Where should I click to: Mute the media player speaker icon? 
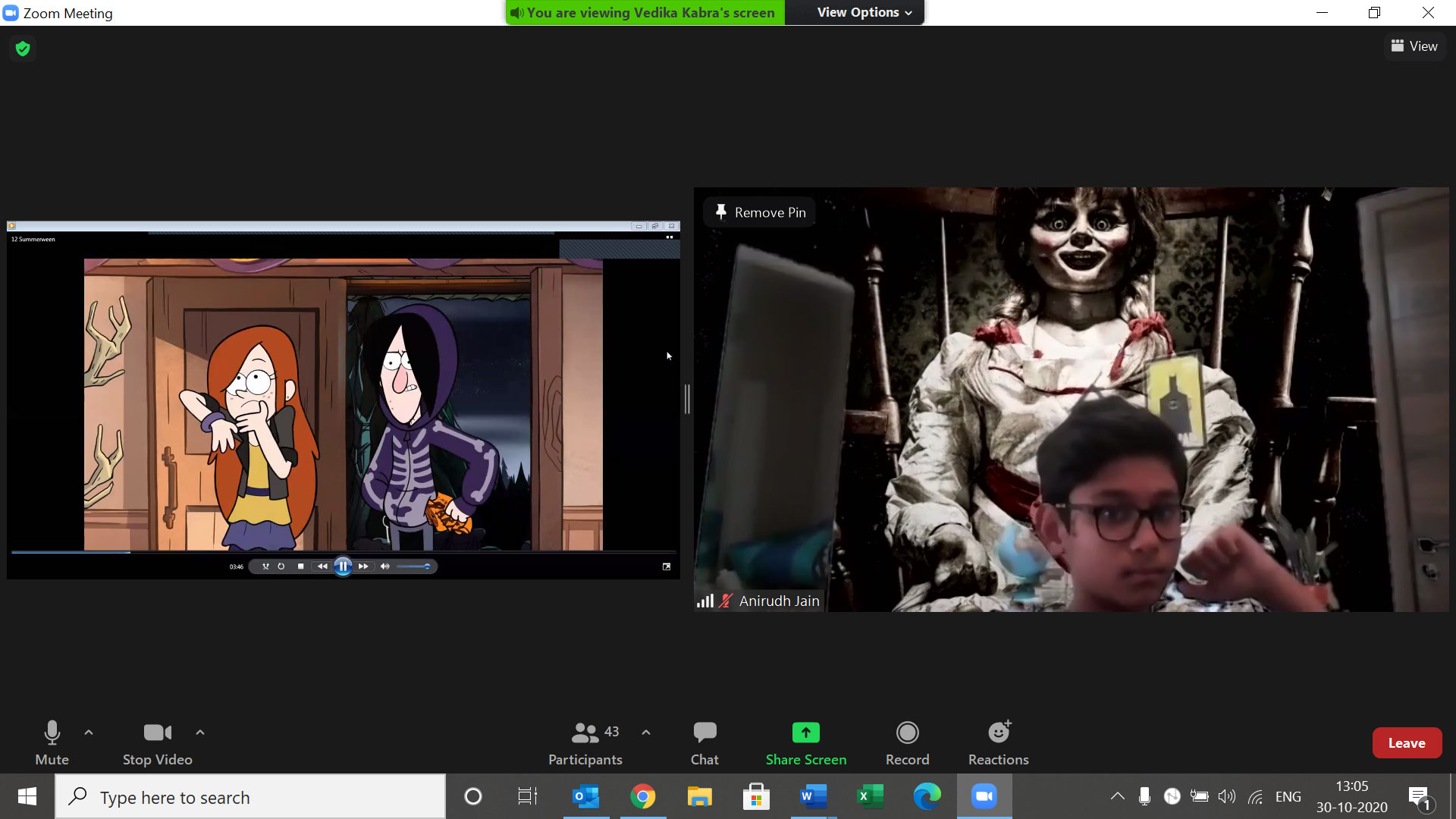point(385,566)
